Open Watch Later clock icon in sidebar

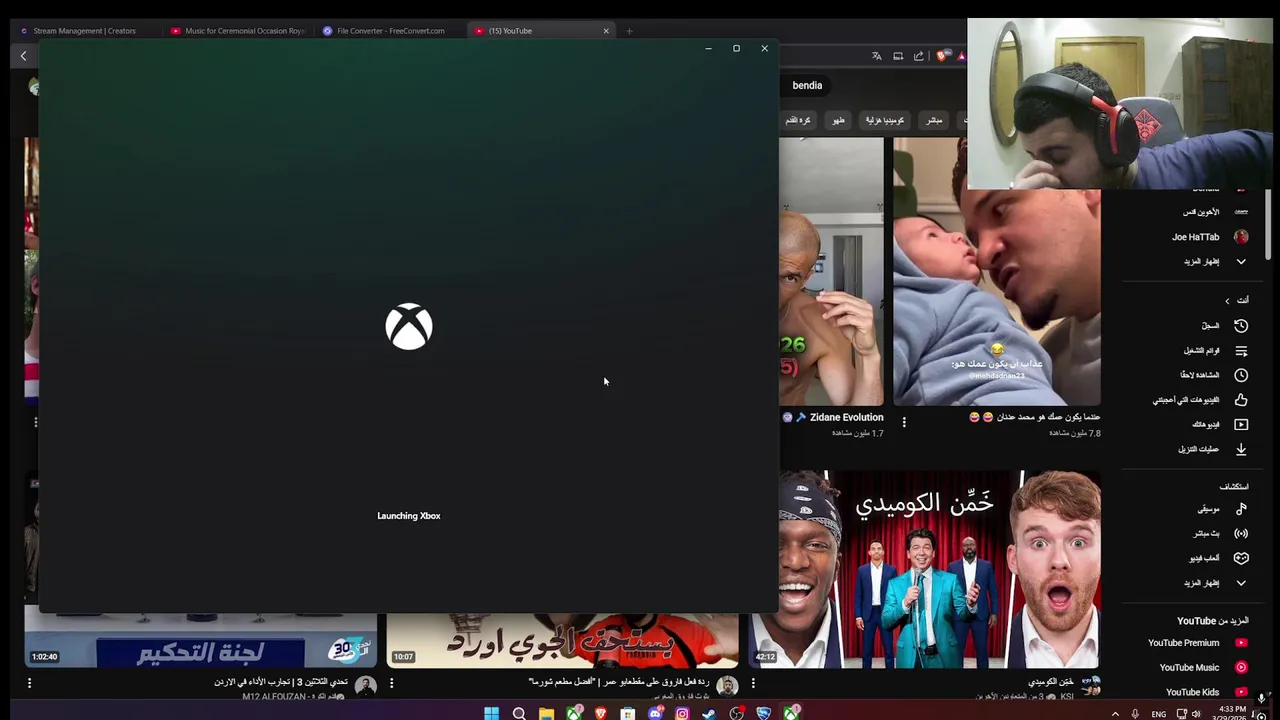(x=1241, y=375)
